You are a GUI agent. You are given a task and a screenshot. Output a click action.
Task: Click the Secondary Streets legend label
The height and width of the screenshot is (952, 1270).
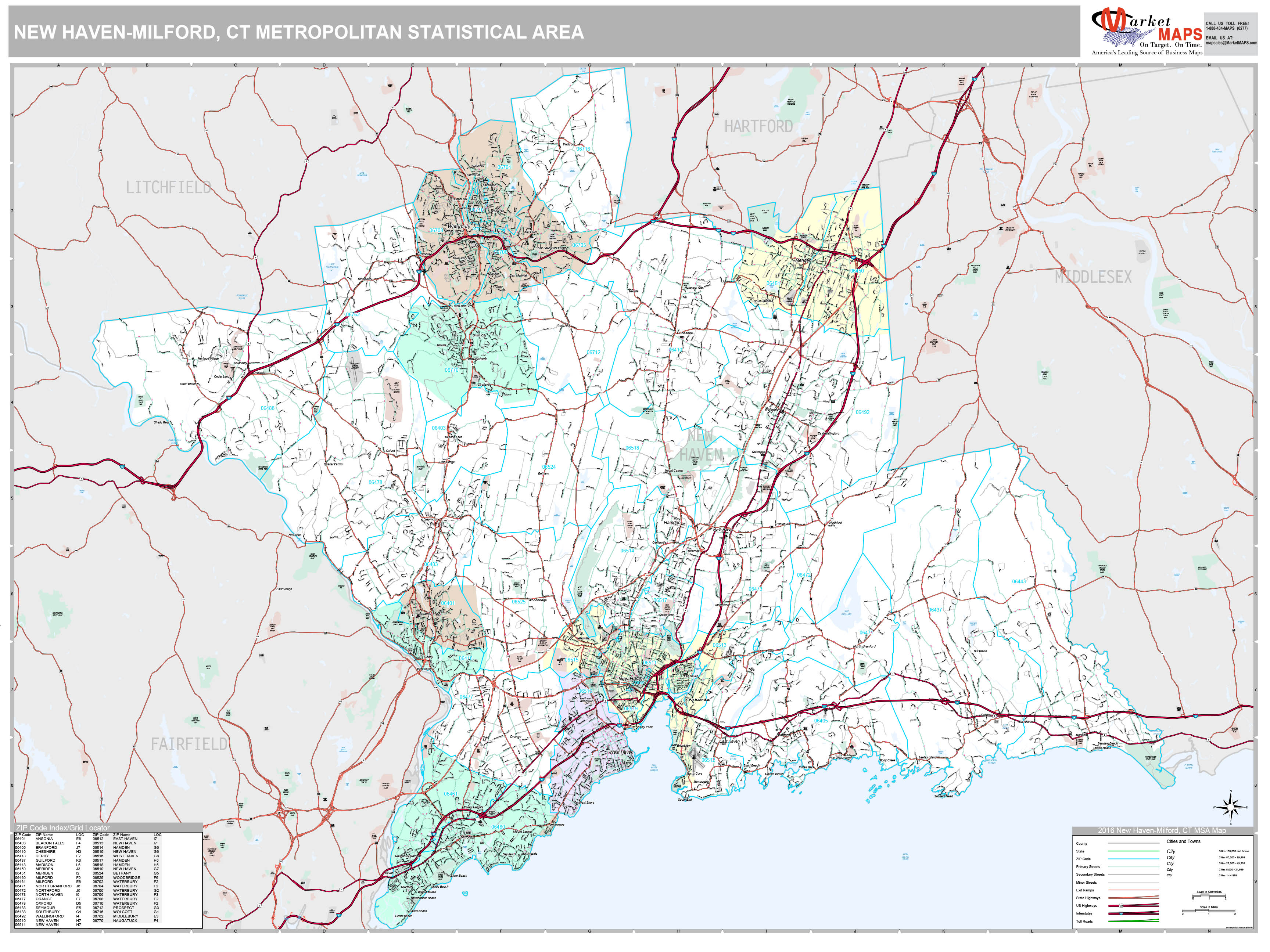coord(1090,875)
